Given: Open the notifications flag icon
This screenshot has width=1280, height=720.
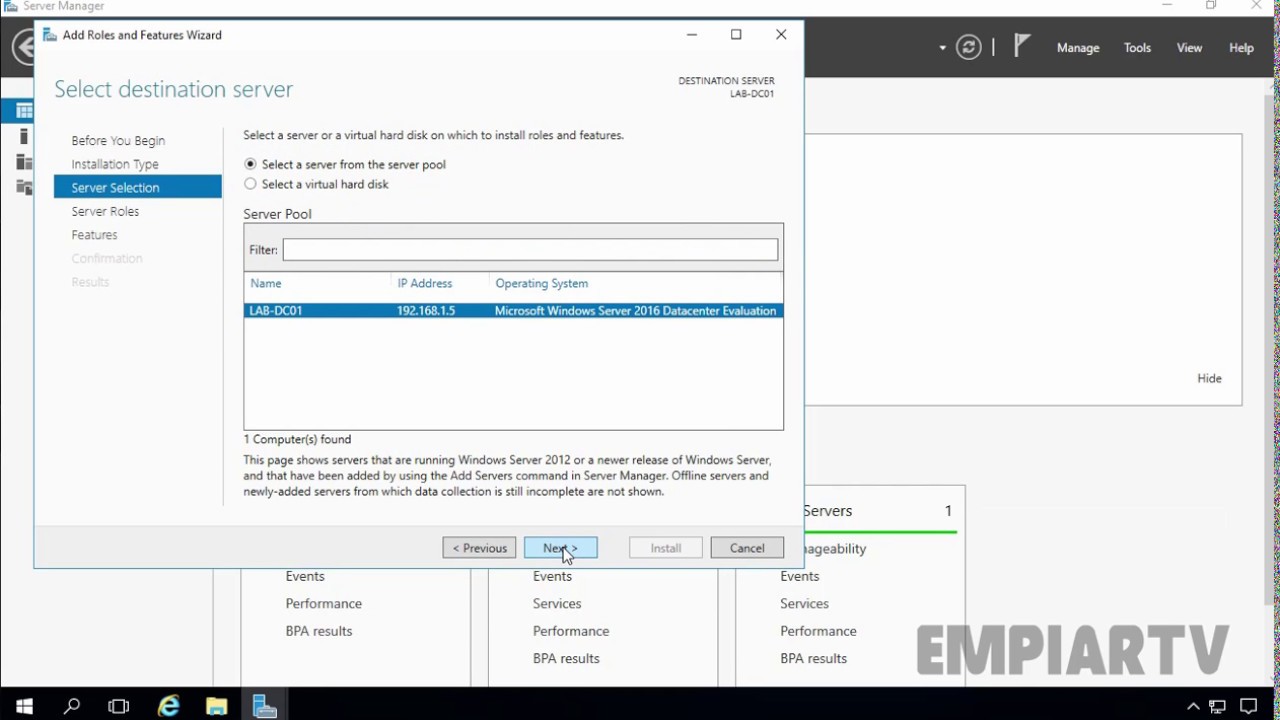Looking at the screenshot, I should [x=1021, y=46].
